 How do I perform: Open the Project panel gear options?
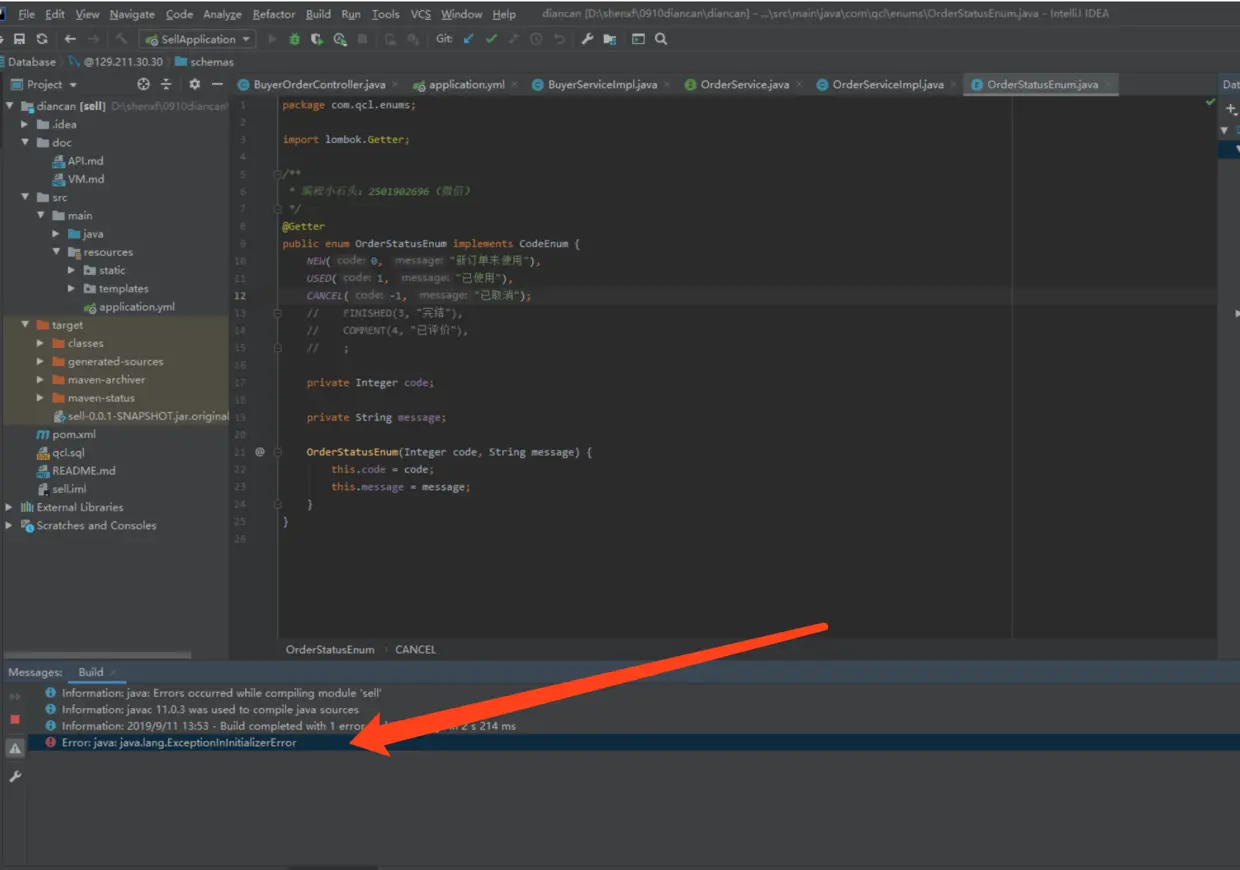click(194, 85)
